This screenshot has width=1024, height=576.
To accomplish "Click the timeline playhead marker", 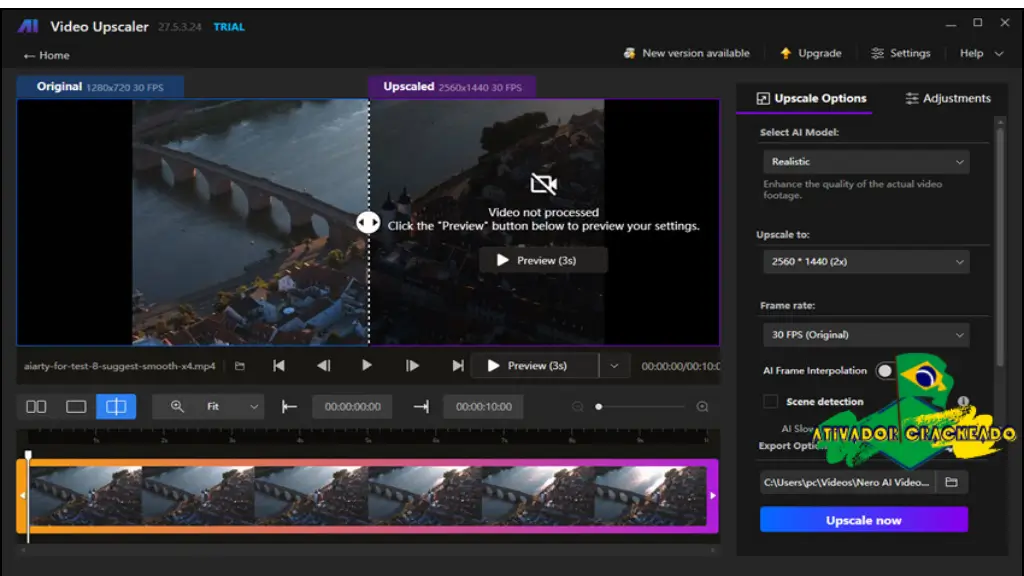I will click(x=28, y=455).
